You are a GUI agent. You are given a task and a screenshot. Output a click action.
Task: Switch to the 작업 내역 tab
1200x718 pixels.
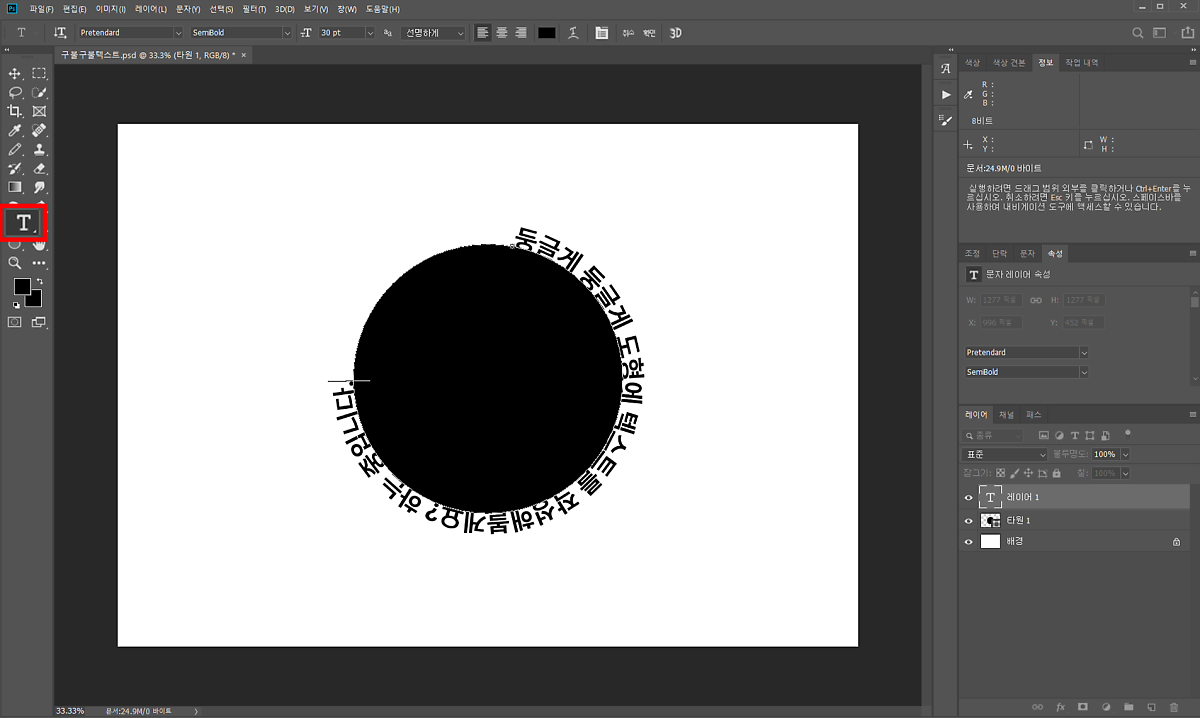[x=1081, y=62]
